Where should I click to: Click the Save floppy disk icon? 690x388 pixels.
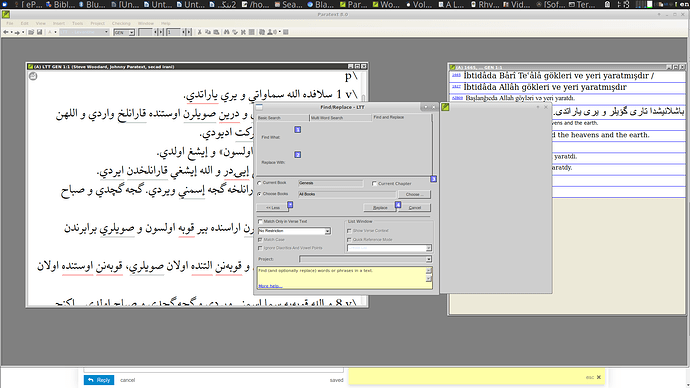tap(40, 32)
